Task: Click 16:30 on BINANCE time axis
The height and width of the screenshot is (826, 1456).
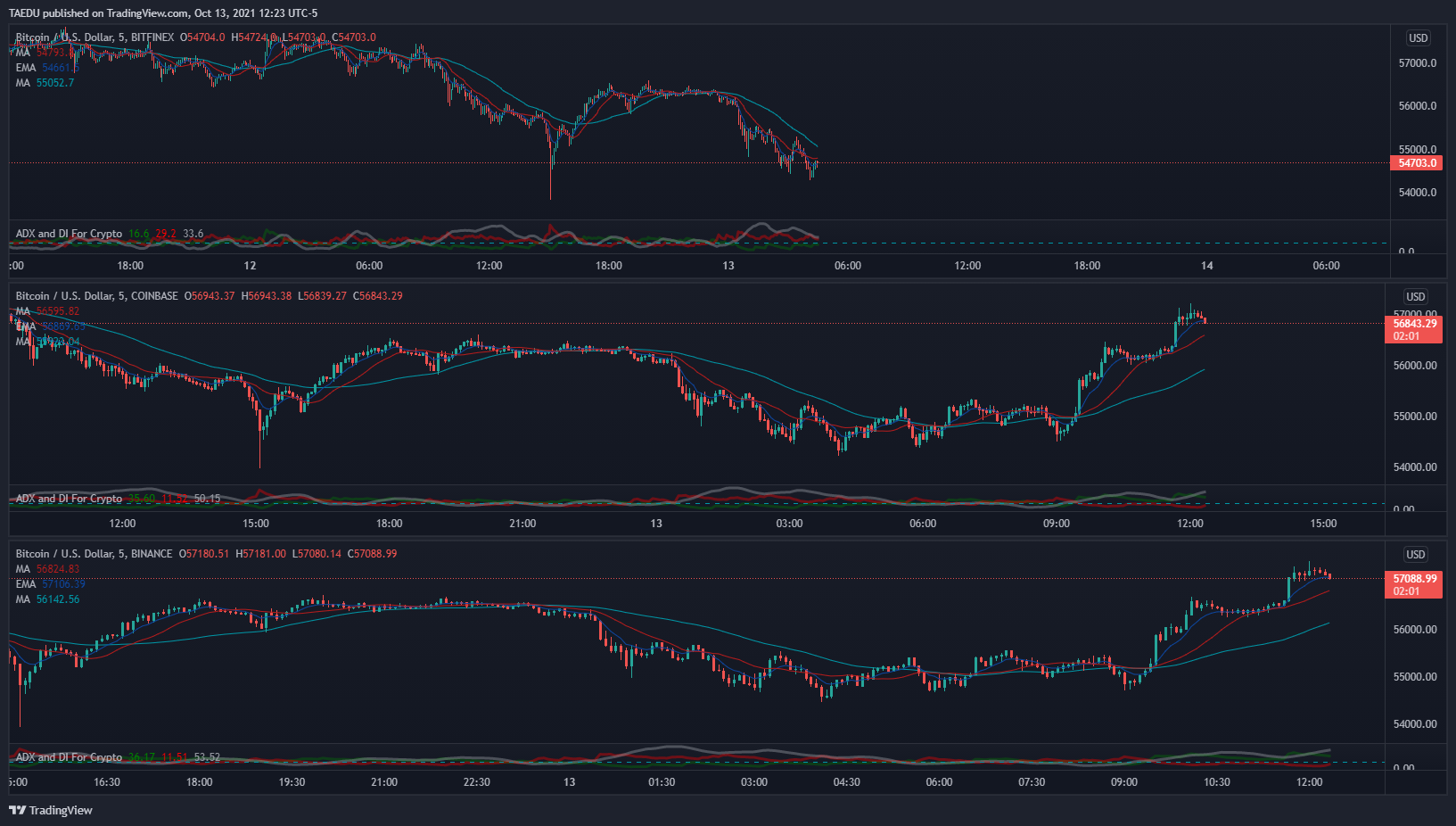Action: [x=107, y=782]
